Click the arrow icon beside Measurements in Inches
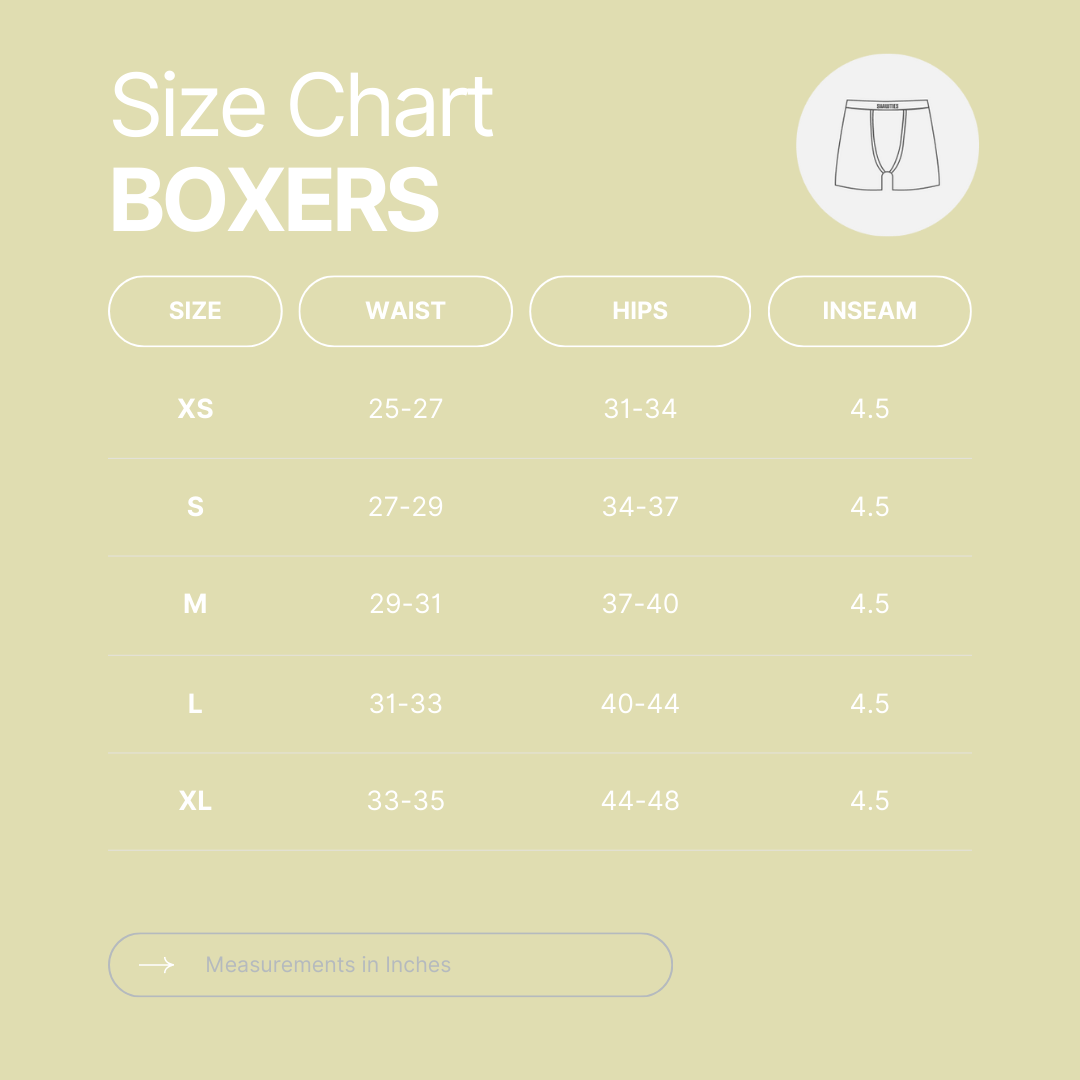 click(x=156, y=965)
